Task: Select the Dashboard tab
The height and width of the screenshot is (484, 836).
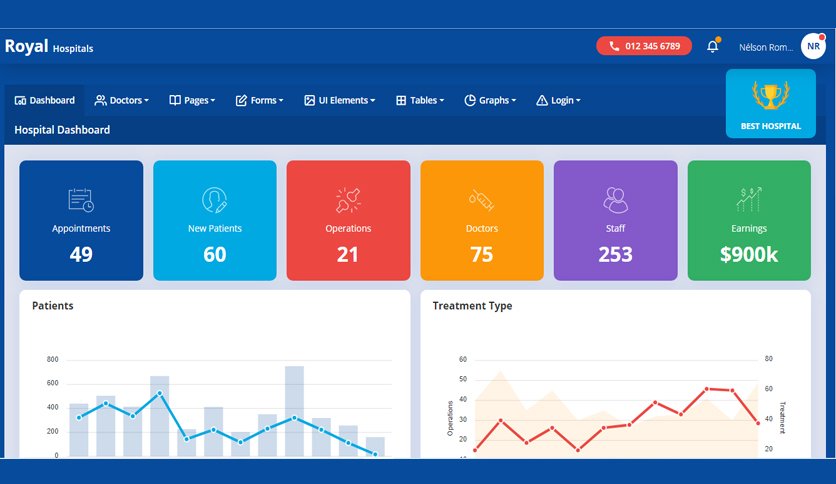Action: [45, 100]
